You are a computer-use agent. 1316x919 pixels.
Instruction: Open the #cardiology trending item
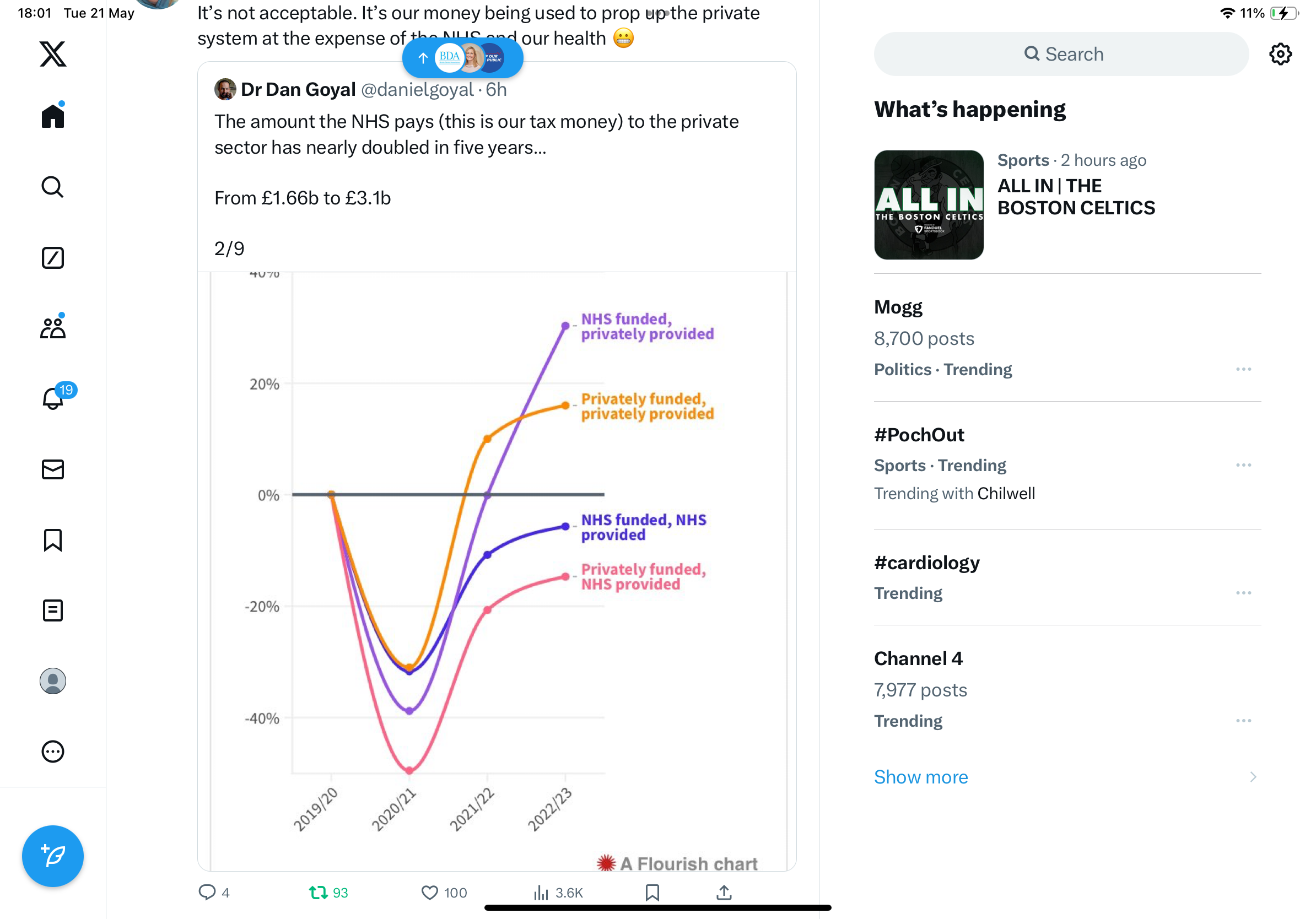coord(1067,577)
